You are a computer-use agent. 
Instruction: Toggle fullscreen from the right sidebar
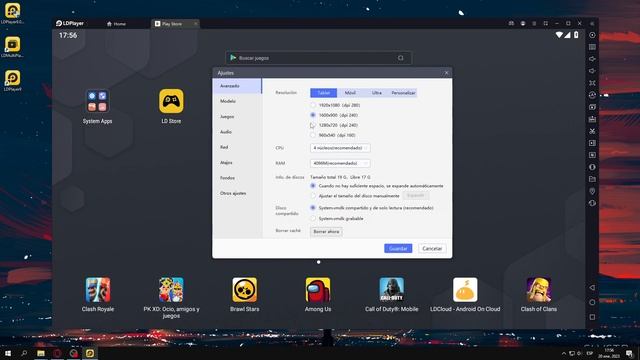[x=592, y=83]
